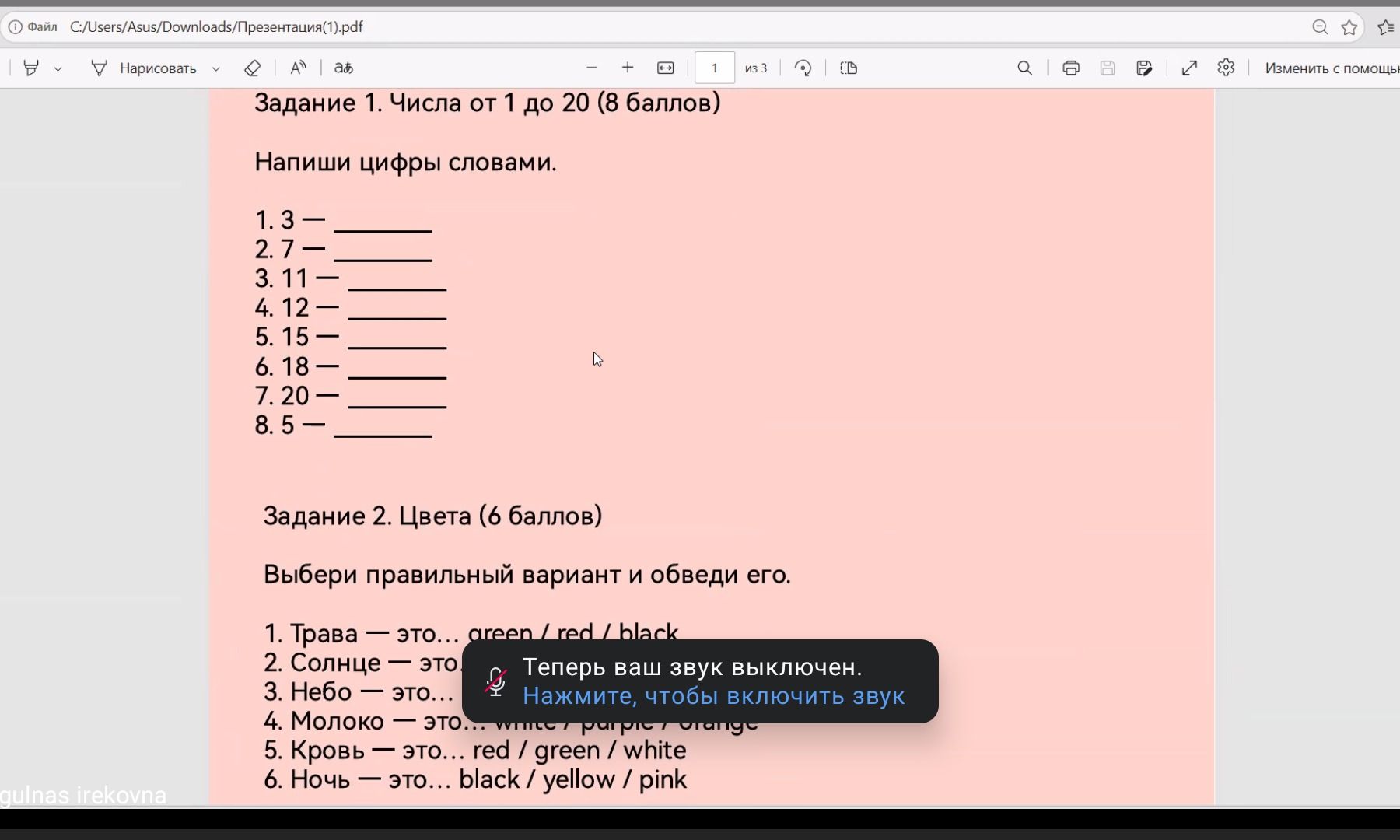The image size is (1400, 840).
Task: Click the line Кровь — это... red / green / white
Action: (474, 751)
